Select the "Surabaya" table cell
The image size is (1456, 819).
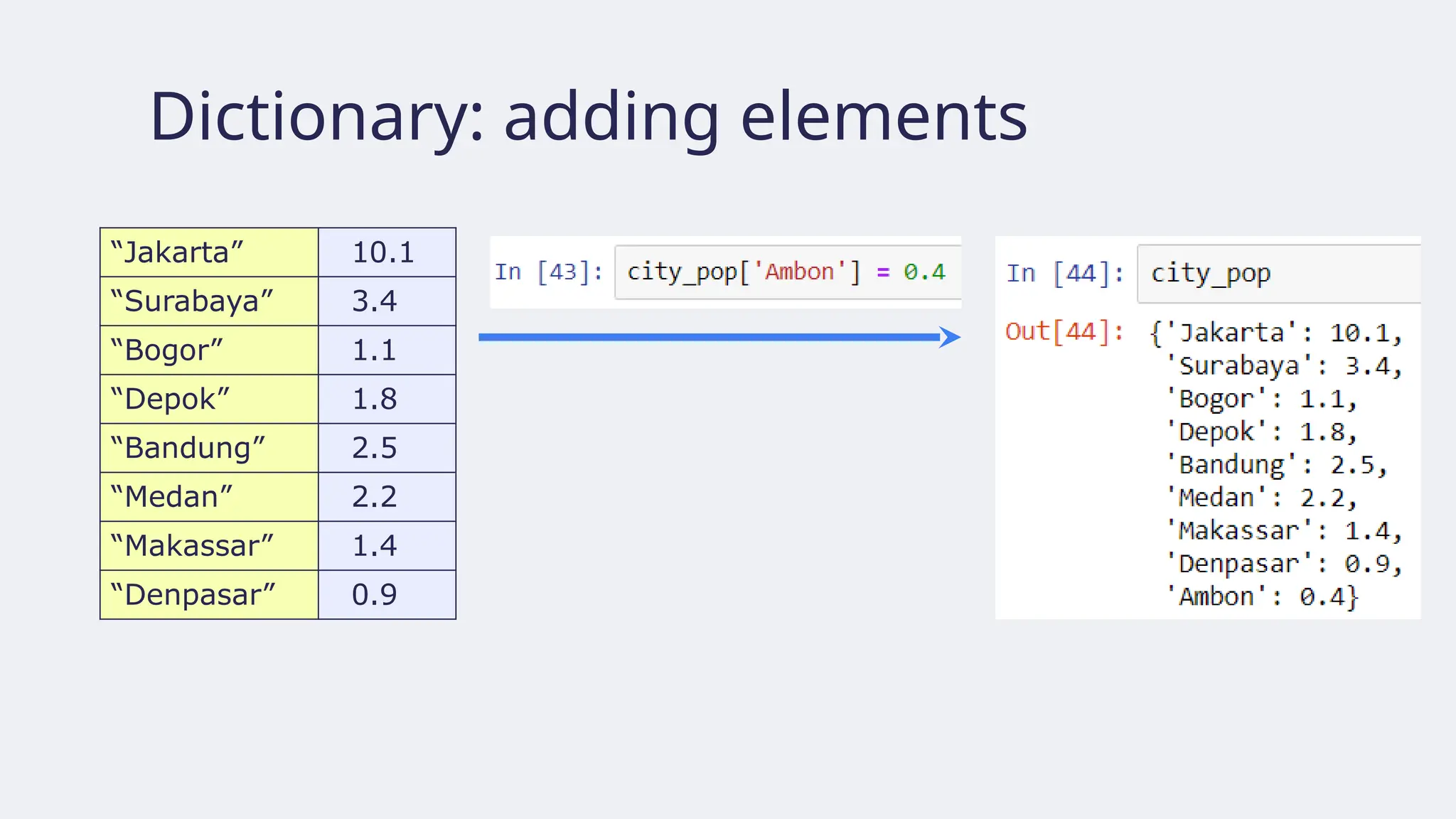[x=209, y=301]
